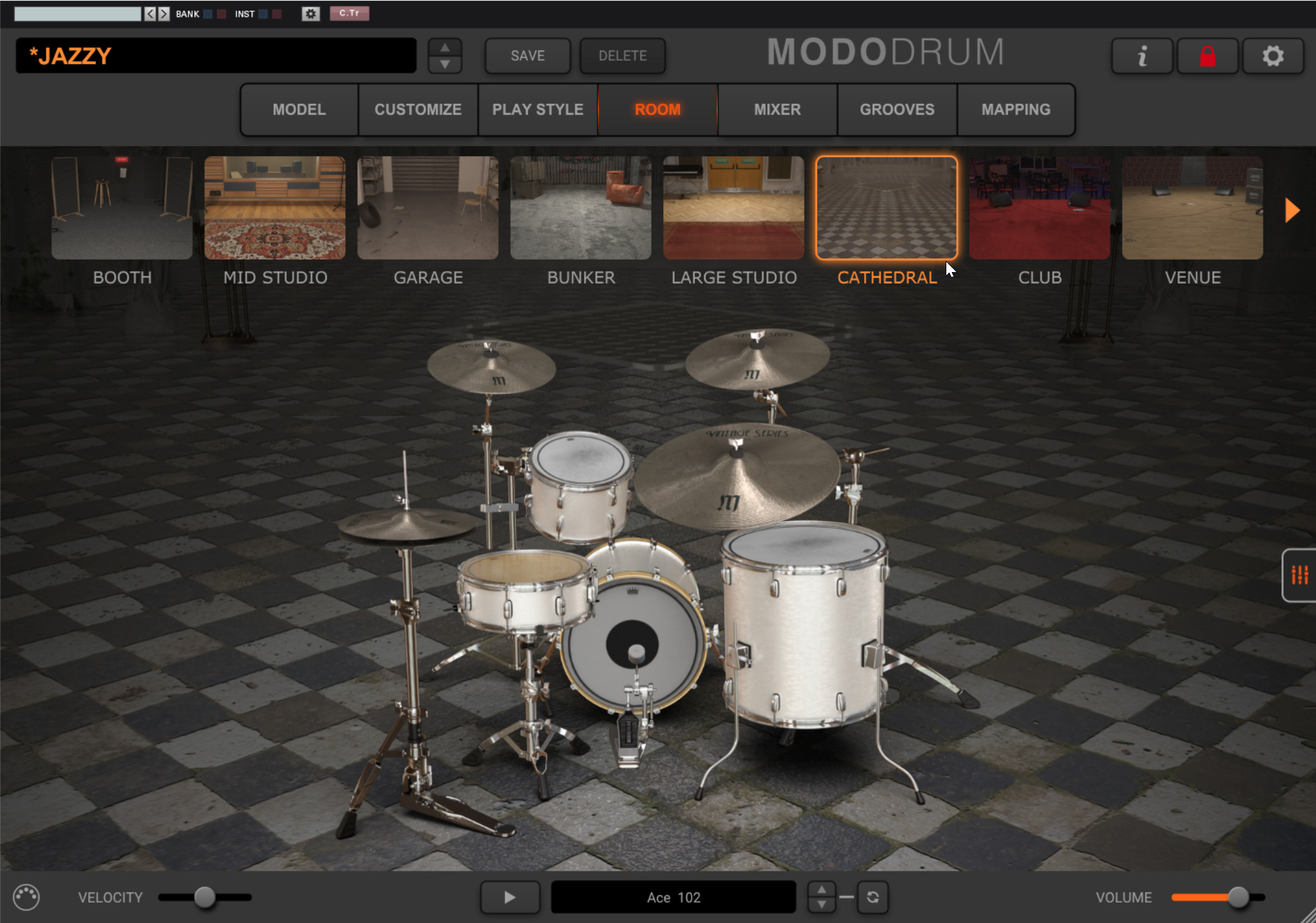1316x923 pixels.
Task: Play the Ace 102 groove
Action: (x=510, y=897)
